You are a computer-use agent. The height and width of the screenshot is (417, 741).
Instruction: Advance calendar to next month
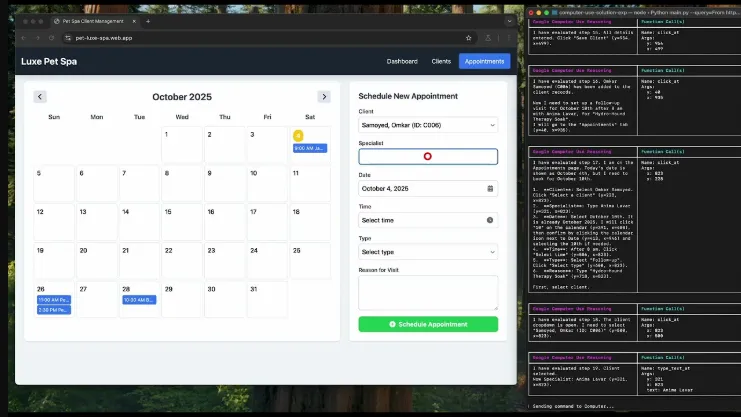(324, 97)
